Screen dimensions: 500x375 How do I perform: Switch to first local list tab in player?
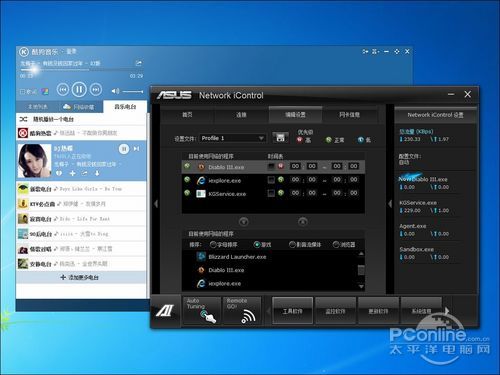coord(38,107)
